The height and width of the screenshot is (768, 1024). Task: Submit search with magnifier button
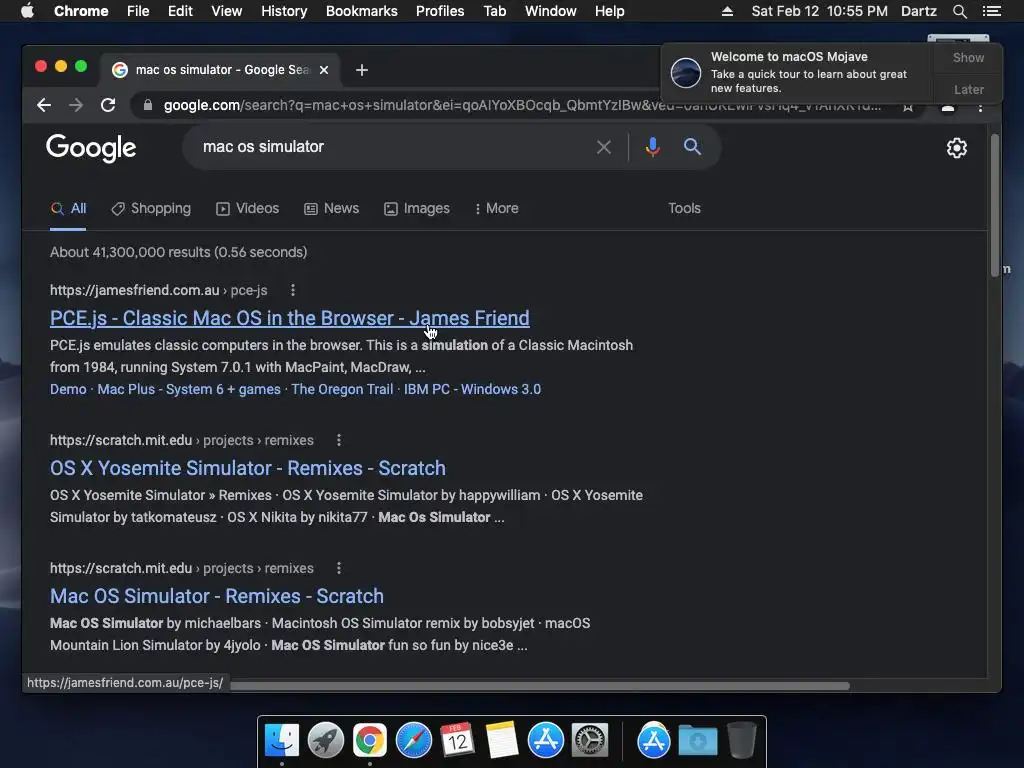(x=692, y=147)
